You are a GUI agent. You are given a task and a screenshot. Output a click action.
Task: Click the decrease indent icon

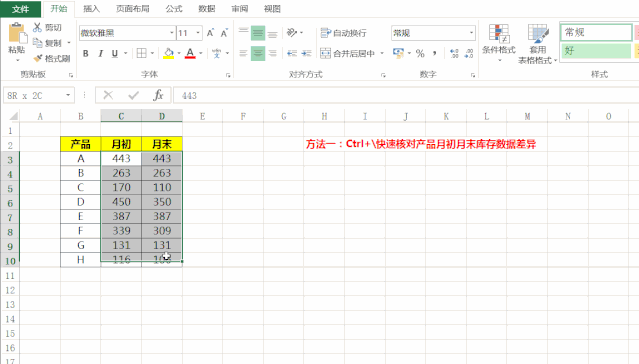(292, 53)
